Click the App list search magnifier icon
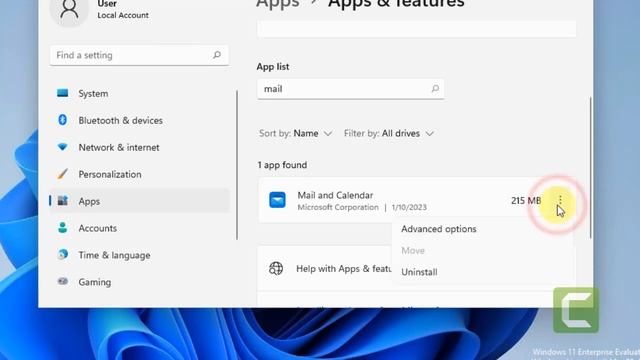 click(x=435, y=89)
